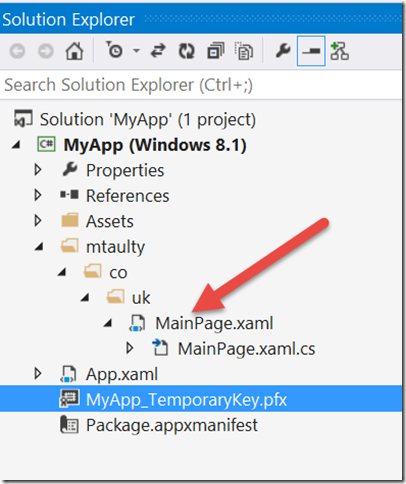Expand the App.xaml node

click(38, 374)
